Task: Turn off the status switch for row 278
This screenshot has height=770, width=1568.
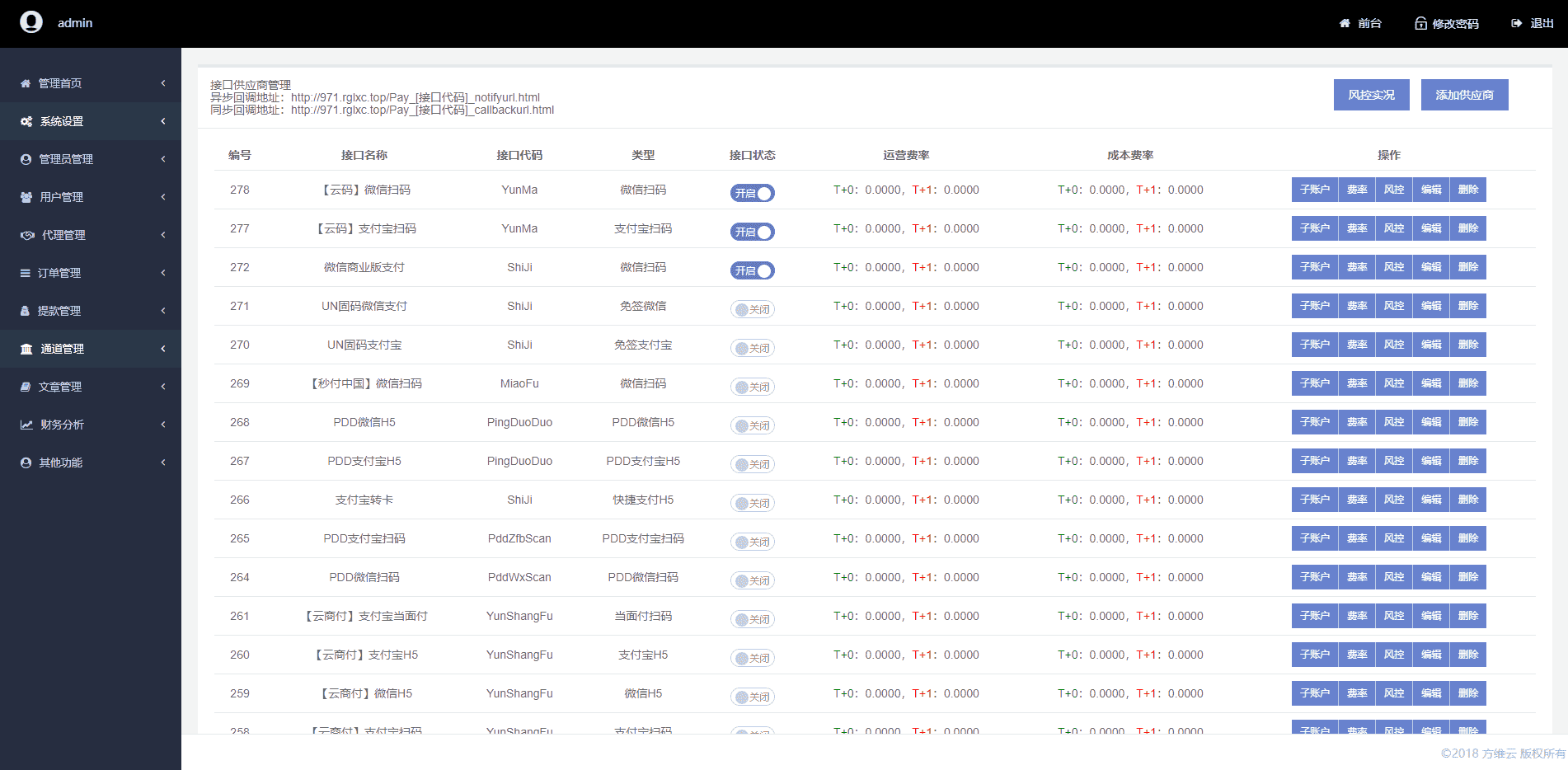Action: pyautogui.click(x=752, y=193)
